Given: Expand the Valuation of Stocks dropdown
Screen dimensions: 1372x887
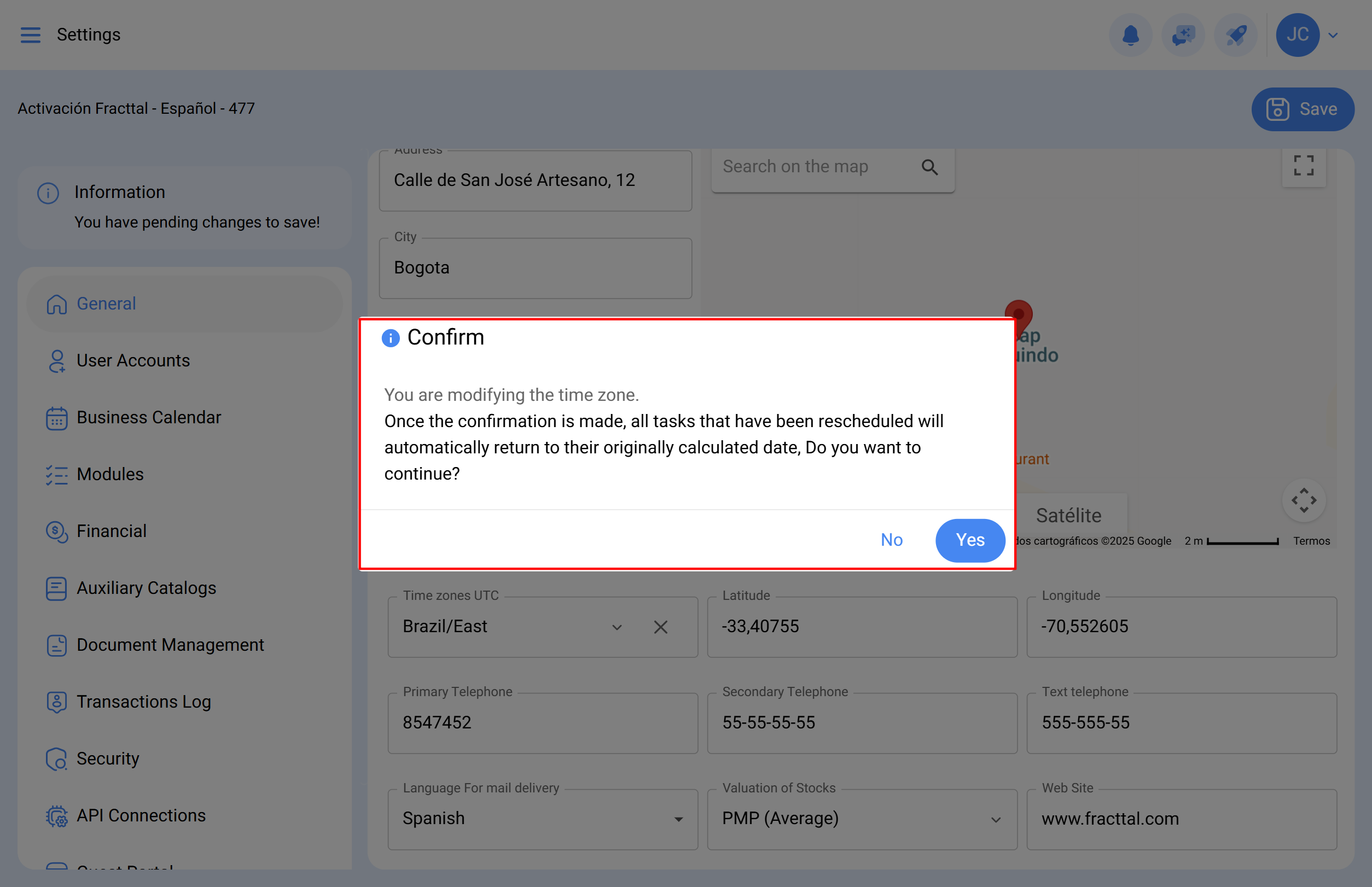Looking at the screenshot, I should pos(995,819).
